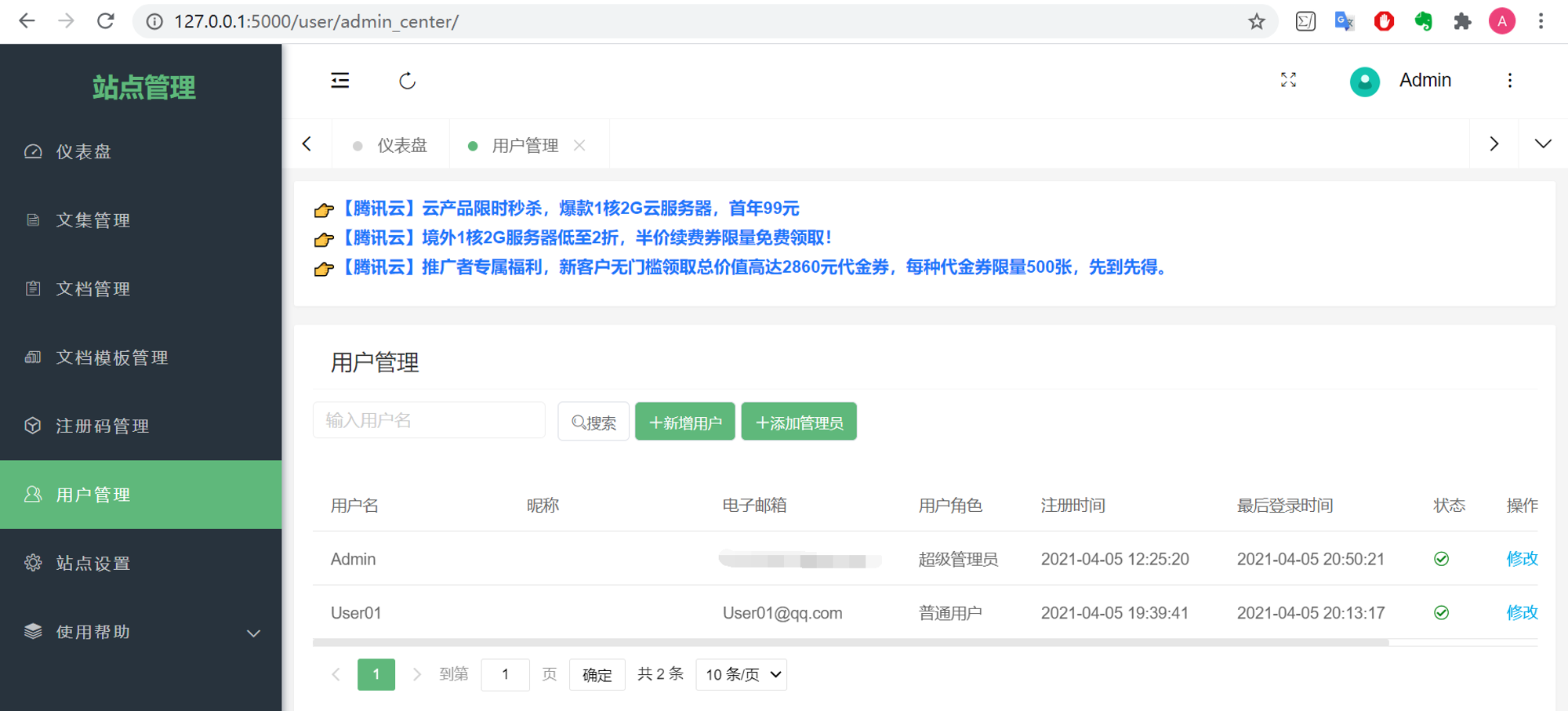The width and height of the screenshot is (1568, 711).
Task: Click the horizontal scrollbar under the table
Action: (x=851, y=642)
